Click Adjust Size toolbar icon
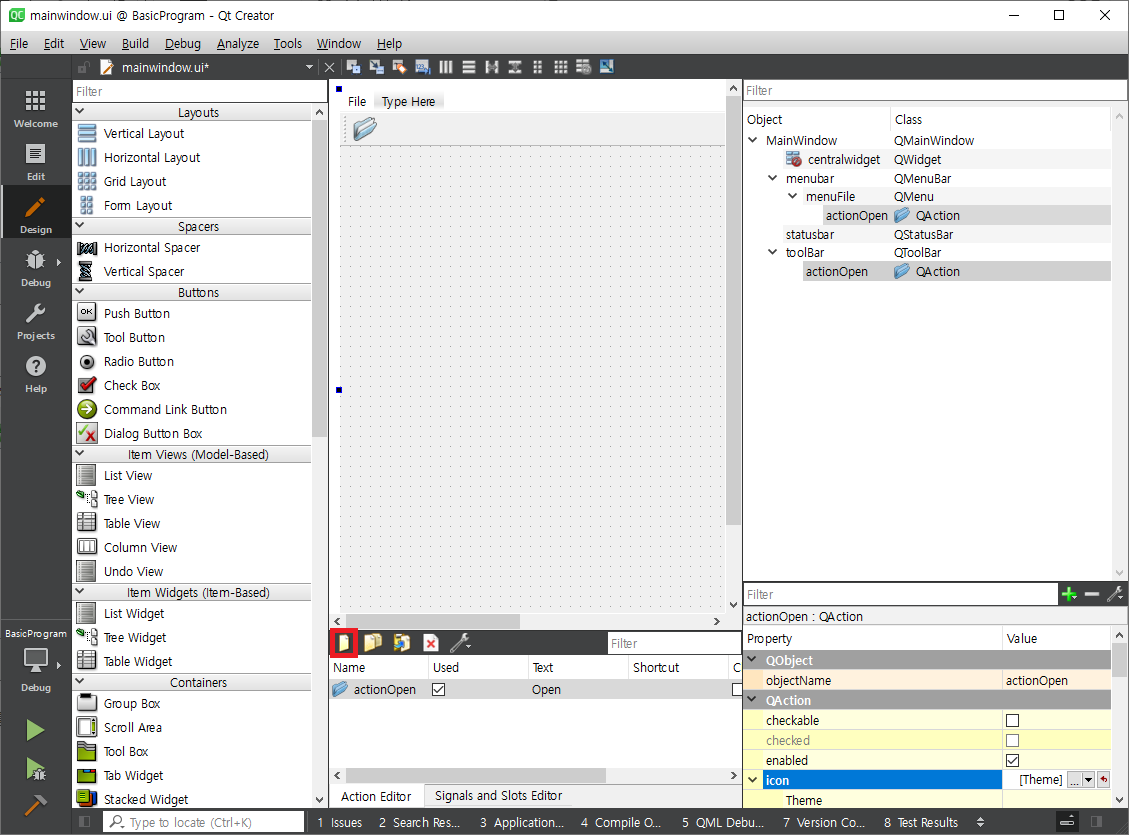This screenshot has height=835, width=1129. point(607,67)
